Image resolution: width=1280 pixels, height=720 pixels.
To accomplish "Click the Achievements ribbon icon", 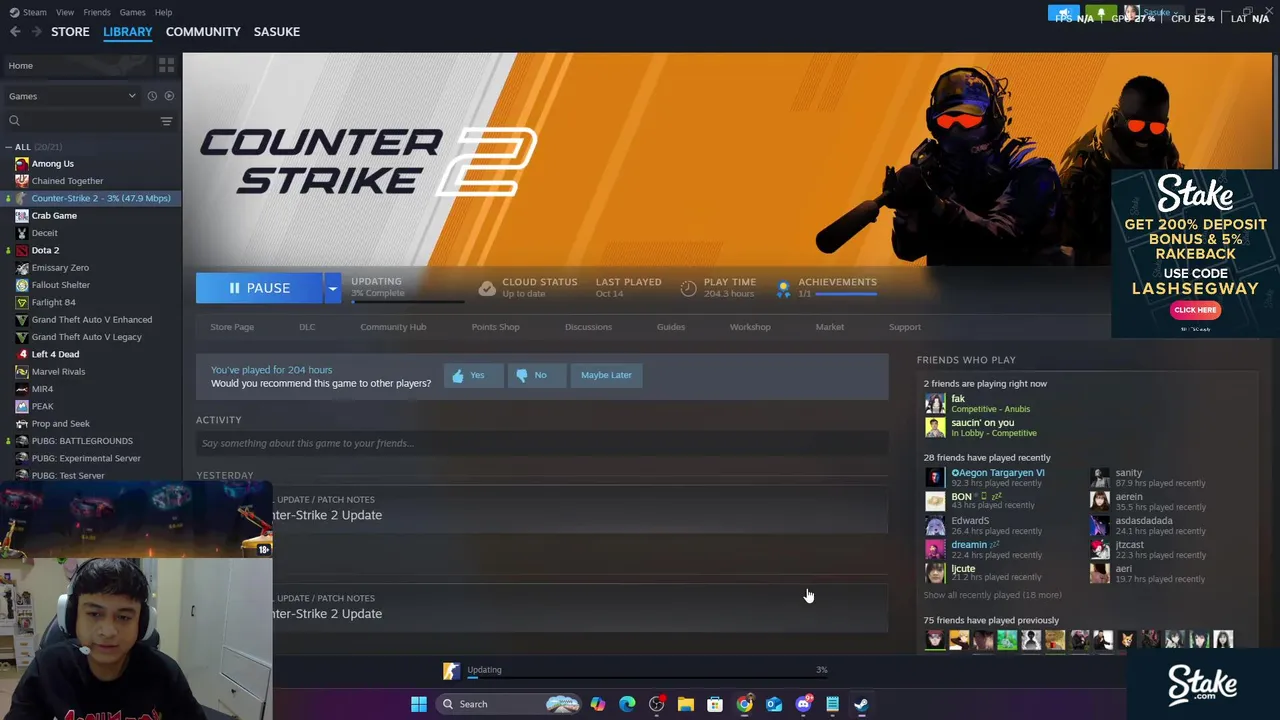I will pos(784,289).
